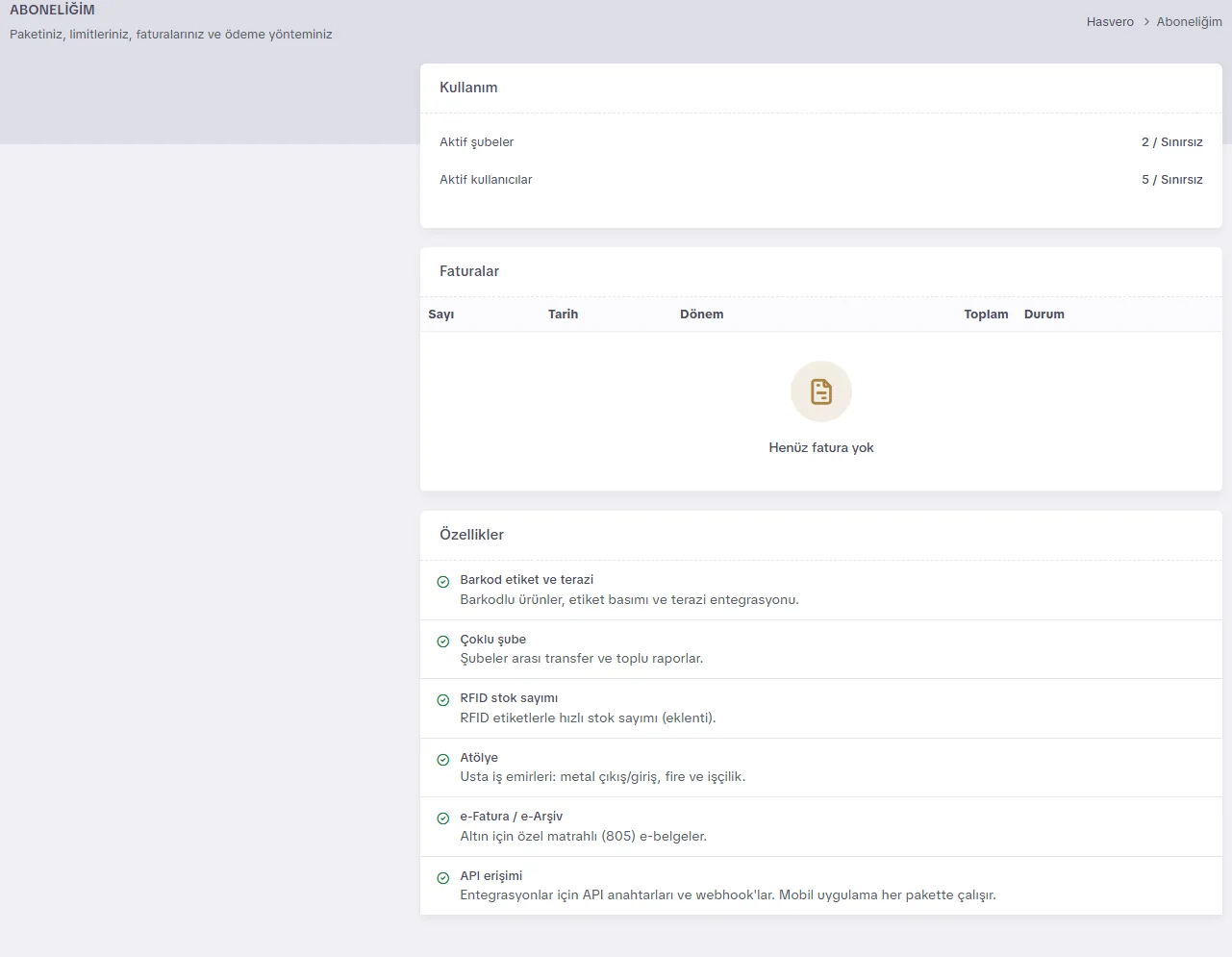Select the 'RFID stok sayımı' feature title
Screen dimensions: 1232x957
[x=509, y=698]
